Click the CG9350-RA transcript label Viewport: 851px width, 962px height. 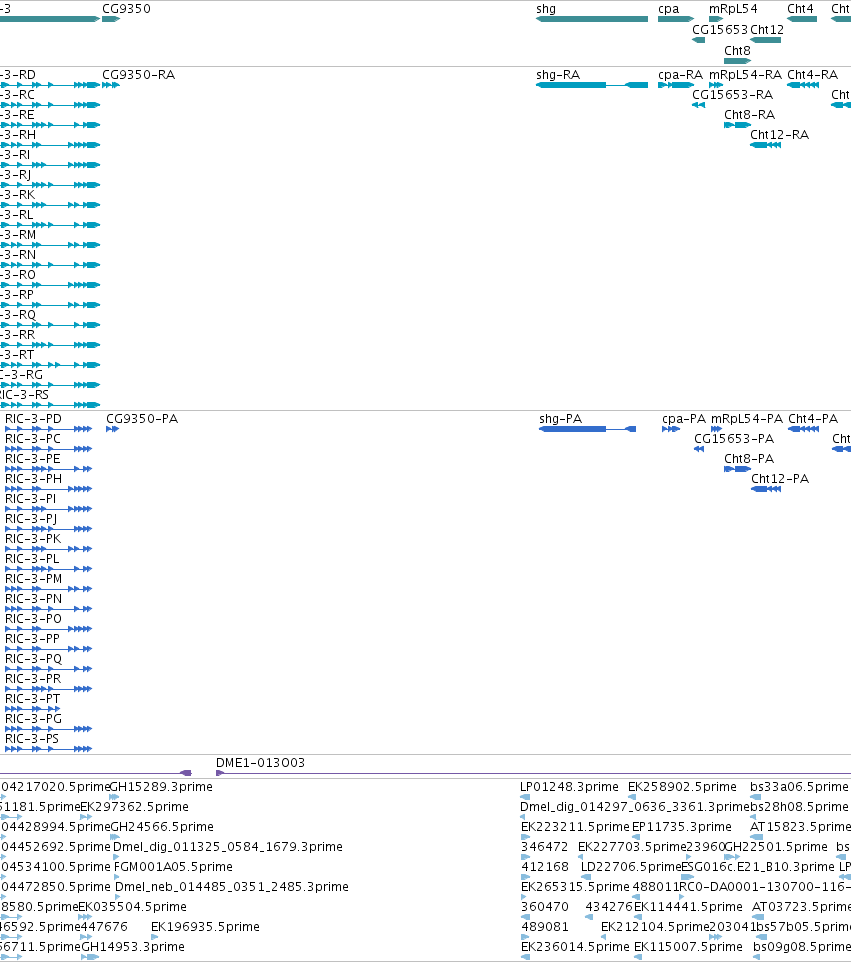tap(139, 74)
